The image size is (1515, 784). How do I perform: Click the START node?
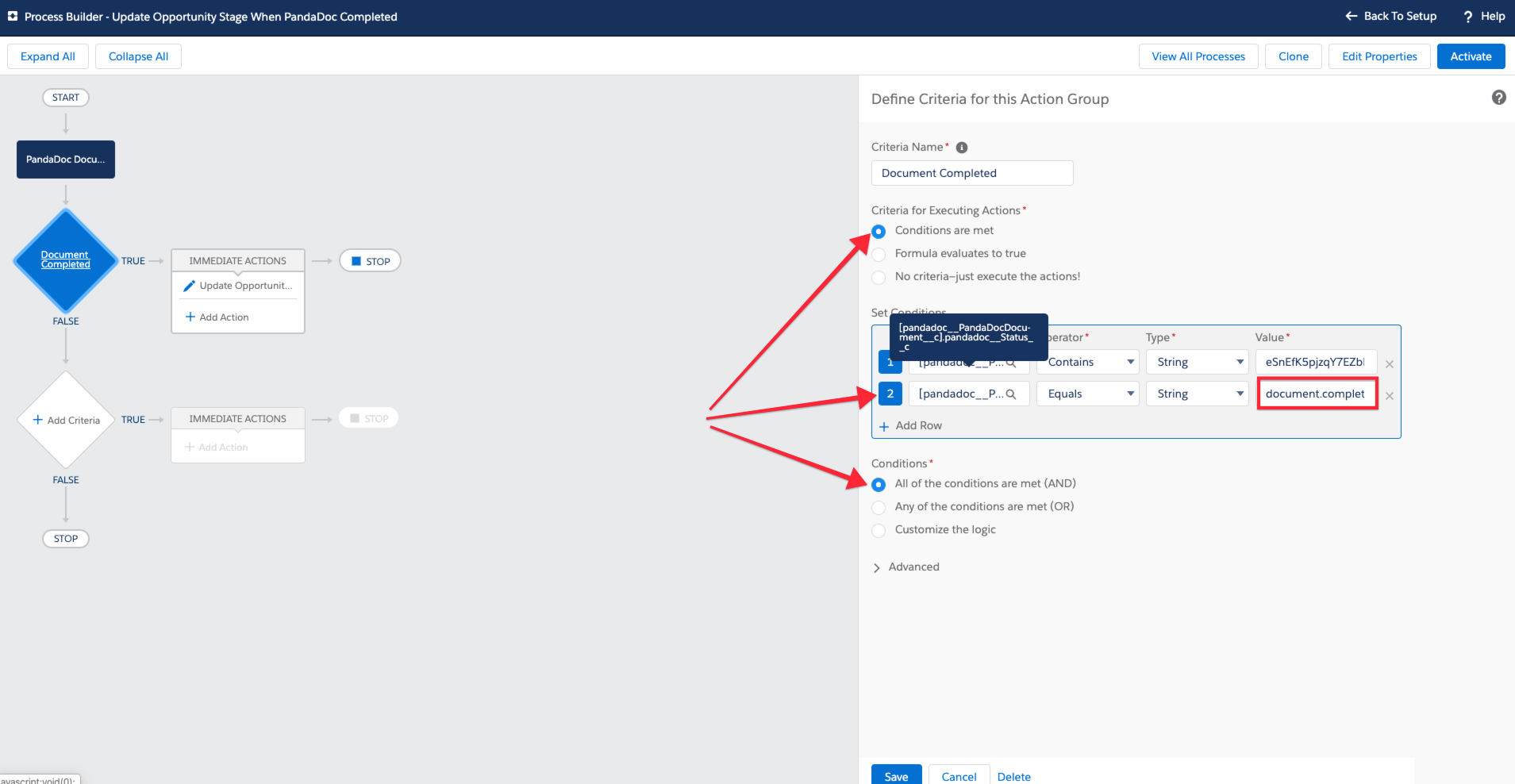pyautogui.click(x=66, y=98)
